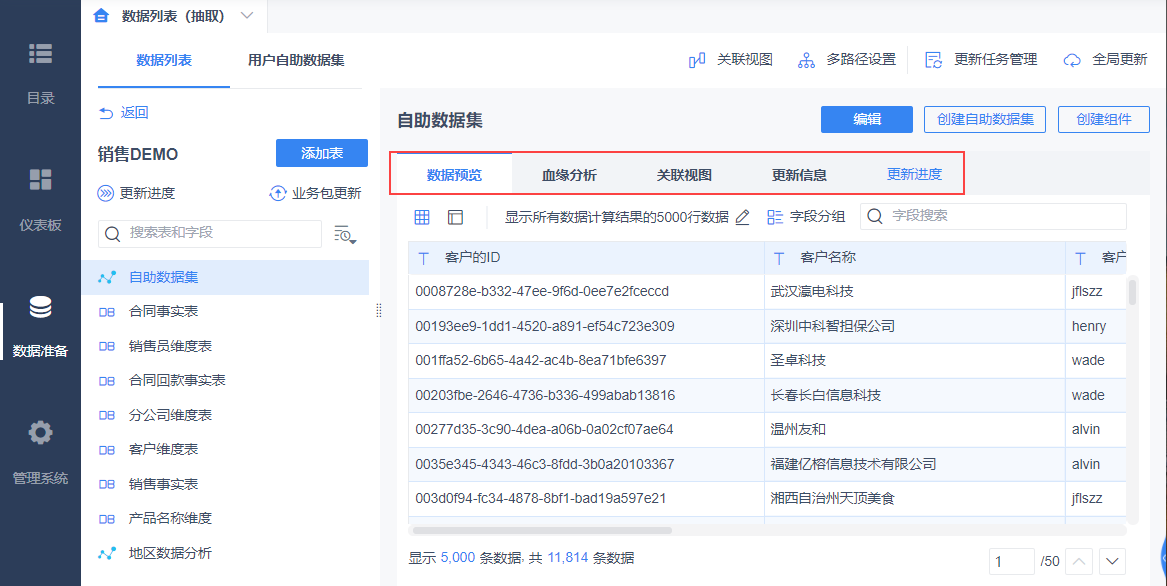Open 管理系统 gear icon in sidebar
Screen dimensions: 1167x586
[40, 433]
